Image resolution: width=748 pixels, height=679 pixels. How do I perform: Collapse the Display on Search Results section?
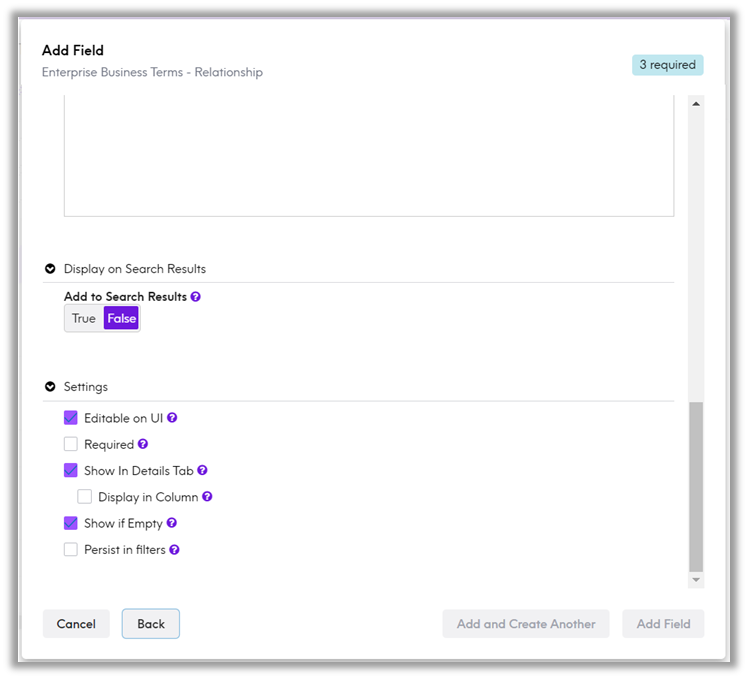click(50, 269)
